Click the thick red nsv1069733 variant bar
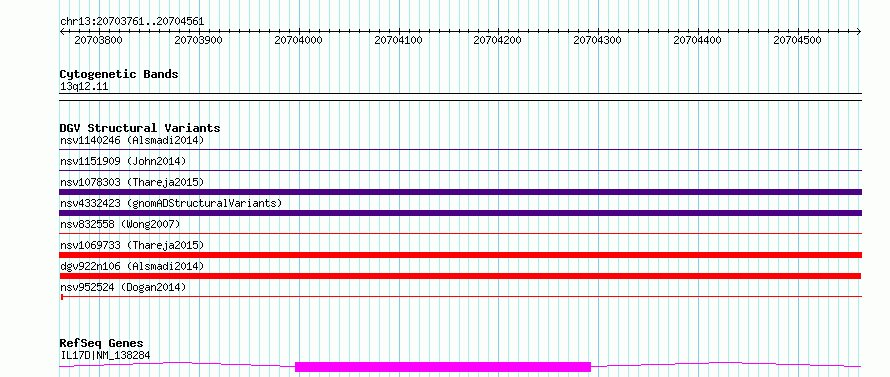The image size is (890, 377). point(460,255)
